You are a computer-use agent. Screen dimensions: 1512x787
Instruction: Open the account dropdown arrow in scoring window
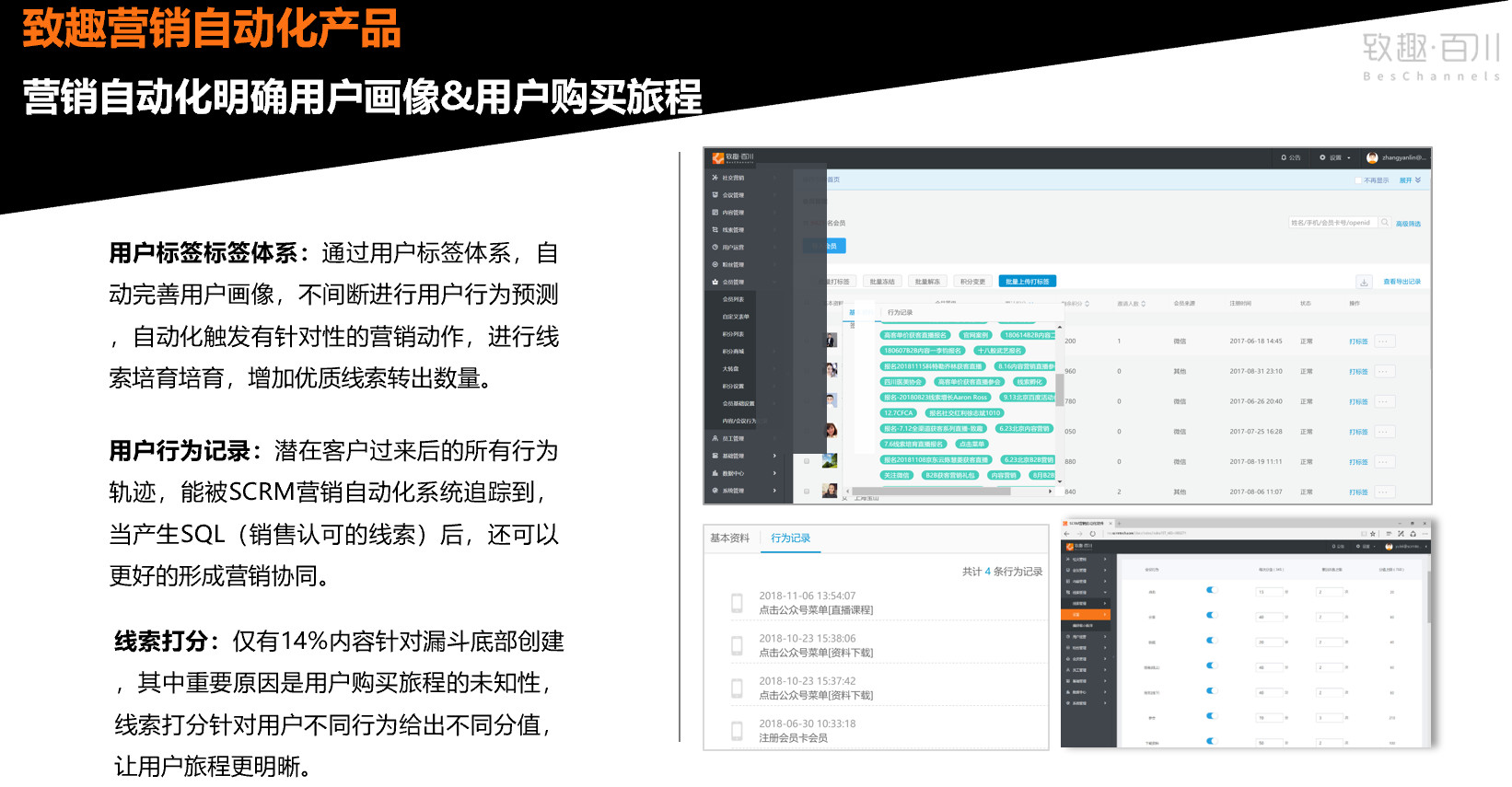point(1425,547)
